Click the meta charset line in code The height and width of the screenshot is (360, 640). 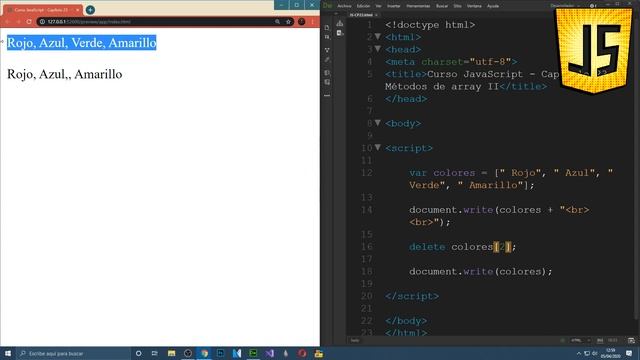pos(451,62)
